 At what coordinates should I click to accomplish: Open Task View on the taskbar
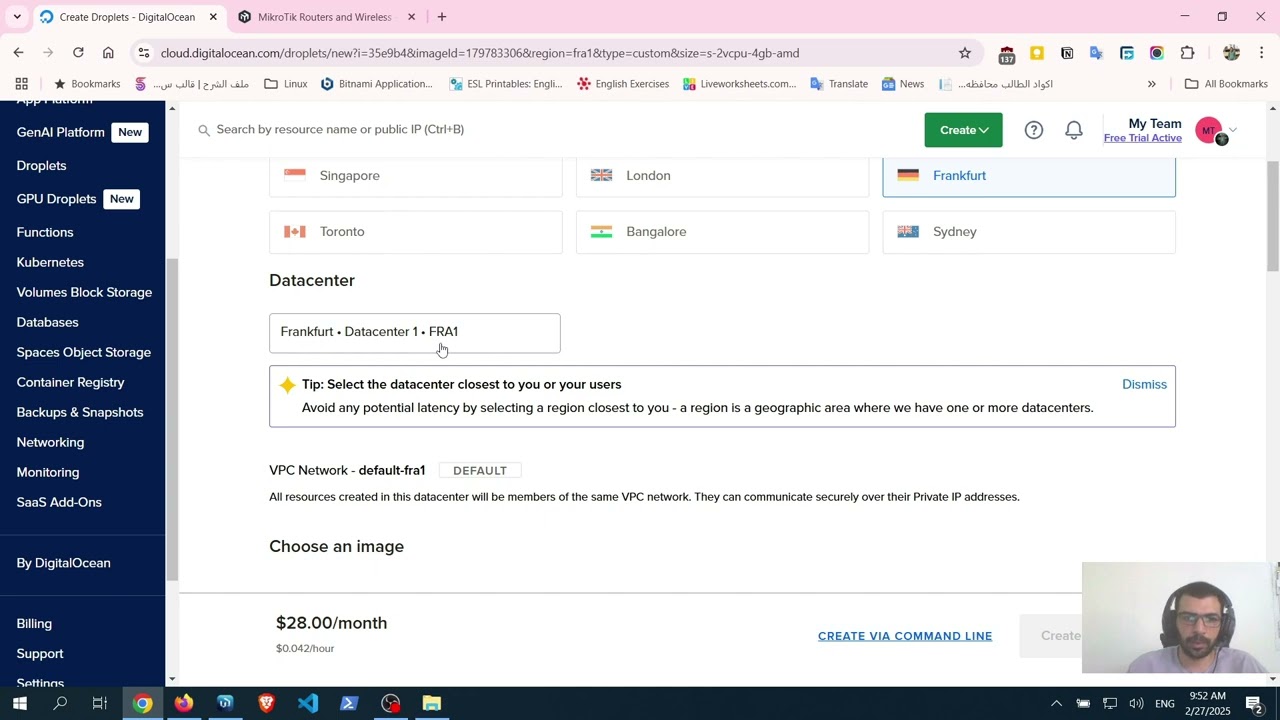[100, 703]
